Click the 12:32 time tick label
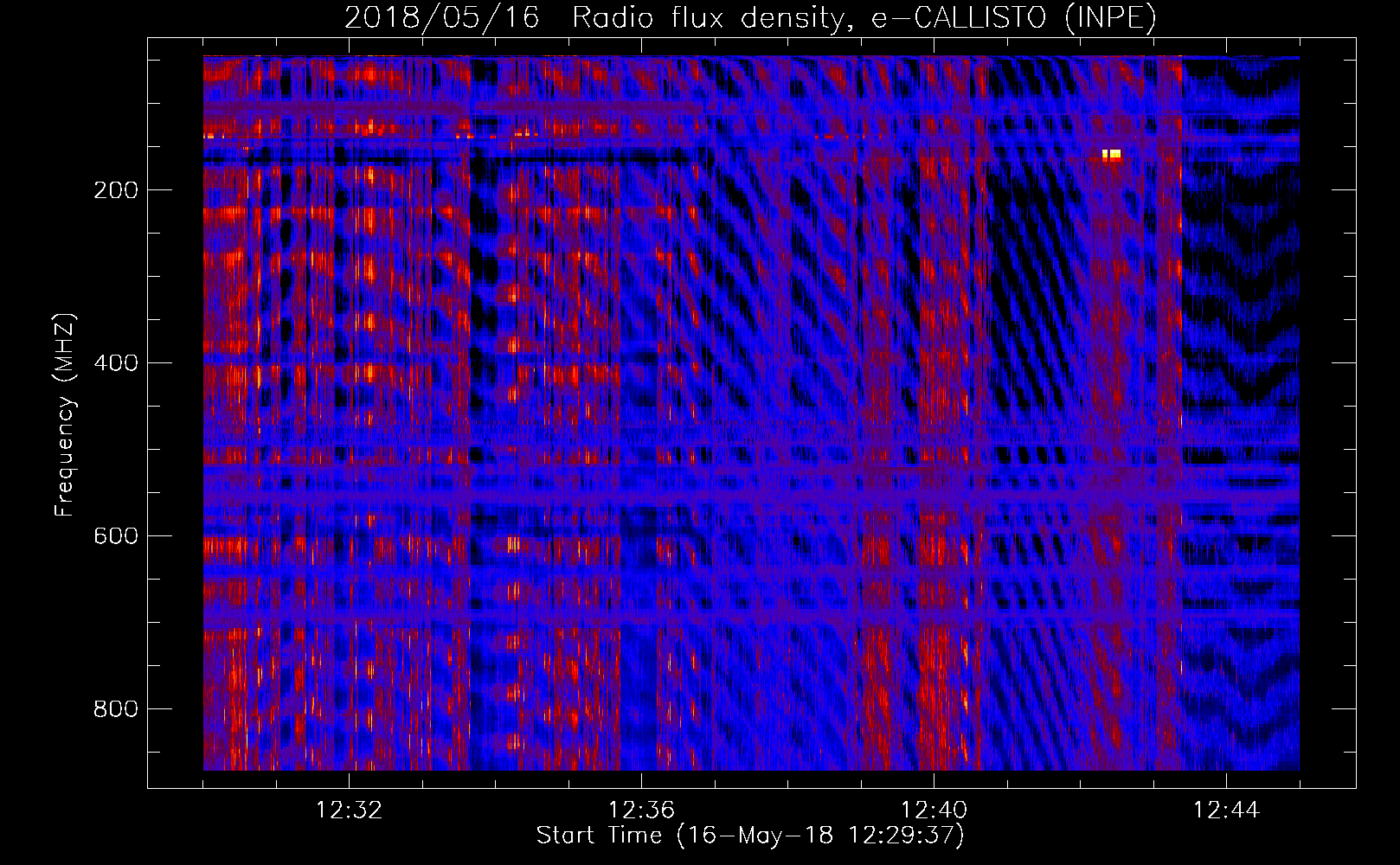The width and height of the screenshot is (1400, 865). pos(349,811)
